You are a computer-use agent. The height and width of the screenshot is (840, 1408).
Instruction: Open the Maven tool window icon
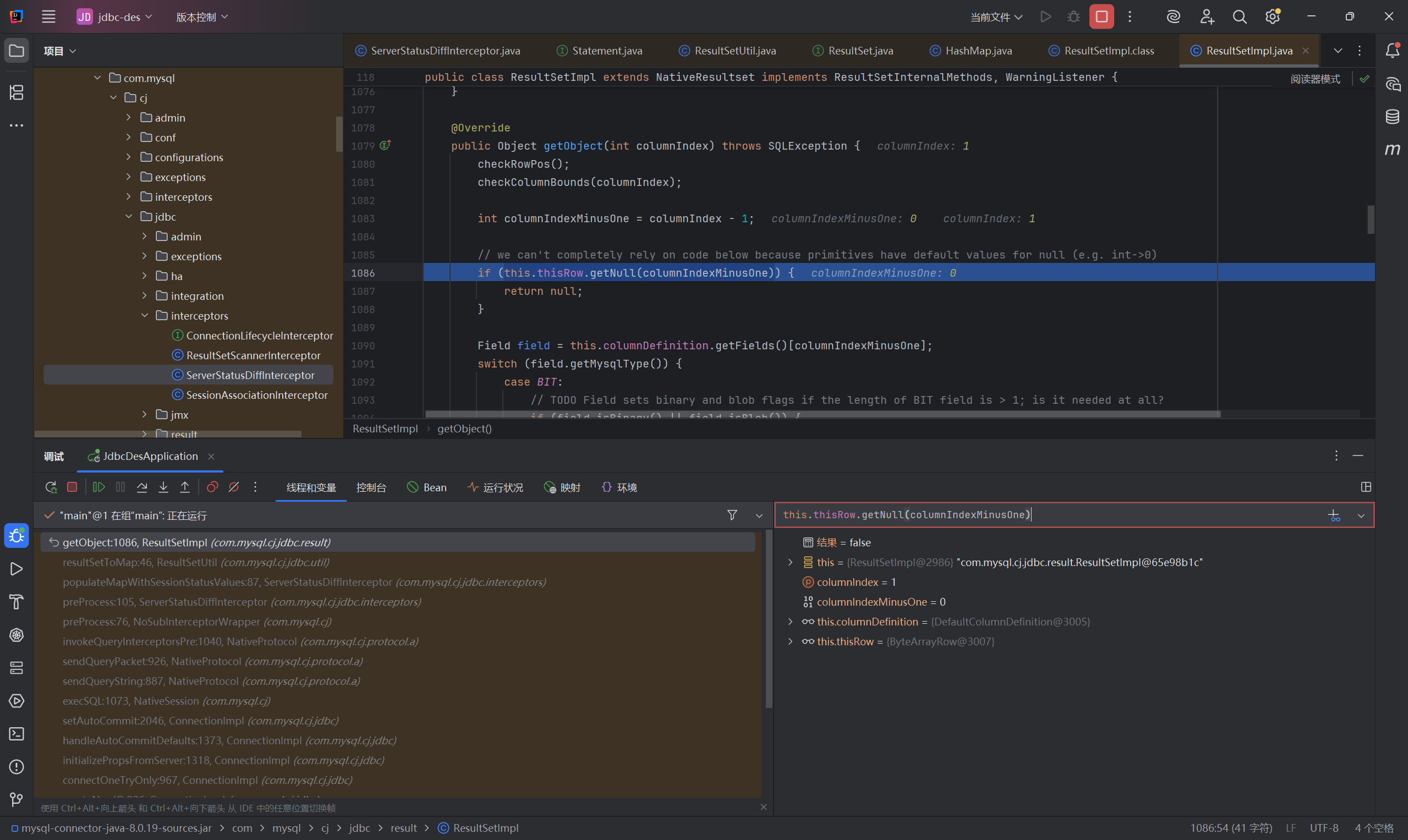pyautogui.click(x=1392, y=150)
